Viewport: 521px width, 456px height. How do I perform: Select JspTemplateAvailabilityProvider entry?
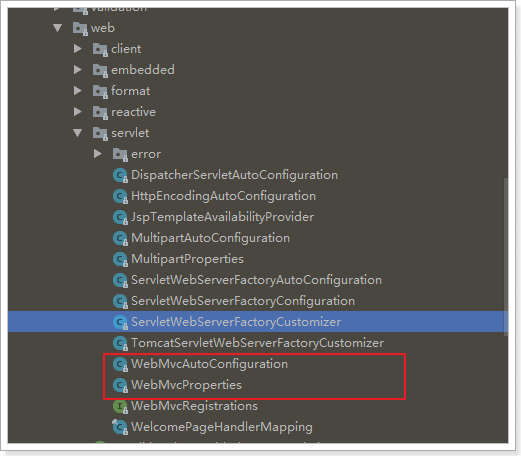[222, 217]
